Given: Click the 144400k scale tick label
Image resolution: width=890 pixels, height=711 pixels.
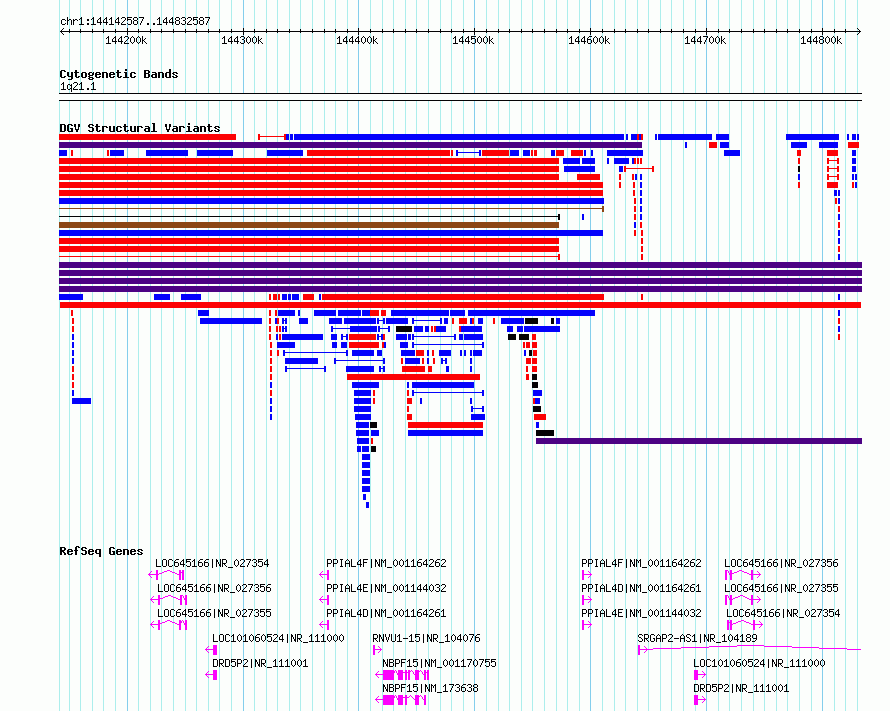Looking at the screenshot, I should tap(357, 40).
